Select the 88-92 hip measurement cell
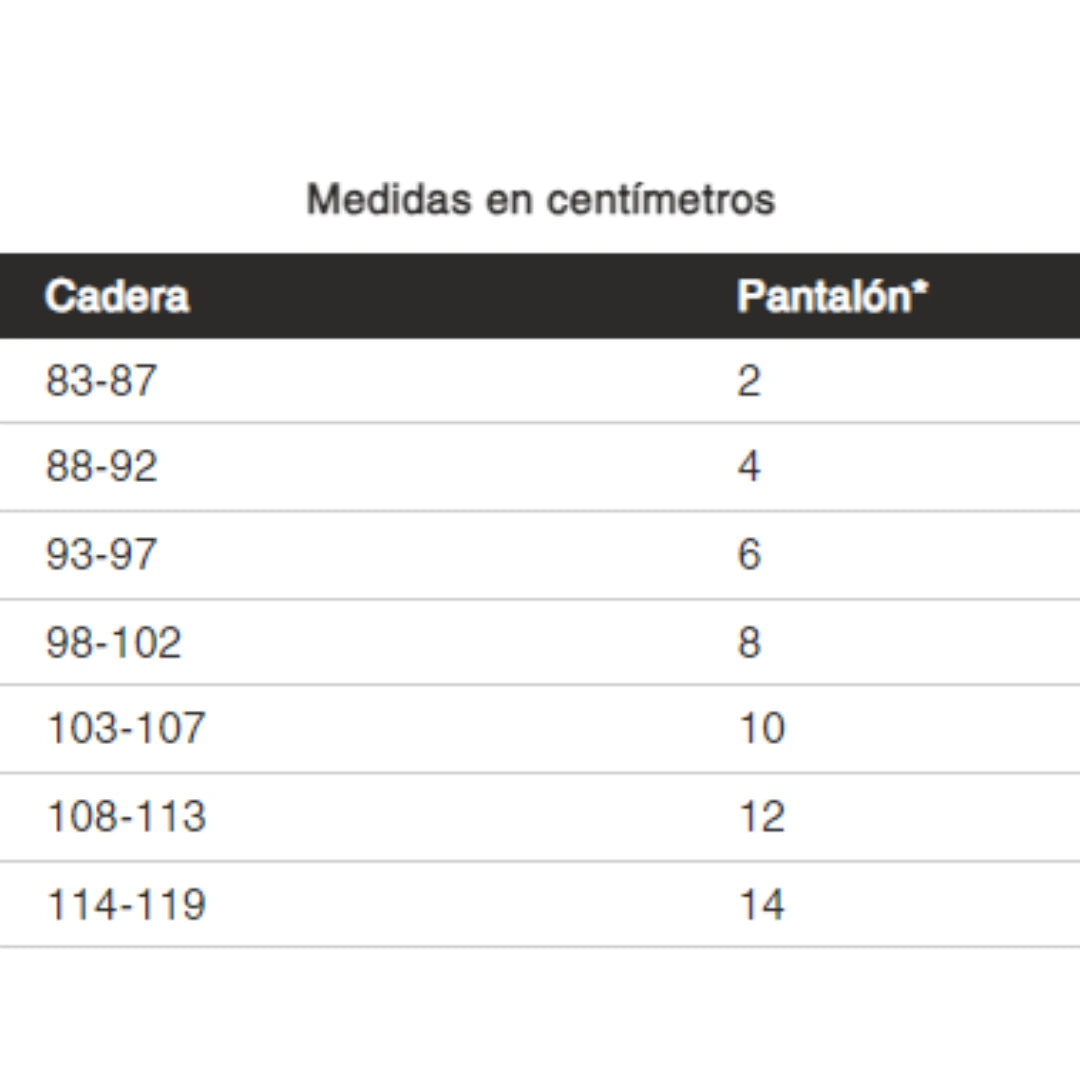Image resolution: width=1080 pixels, height=1080 pixels. [101, 467]
